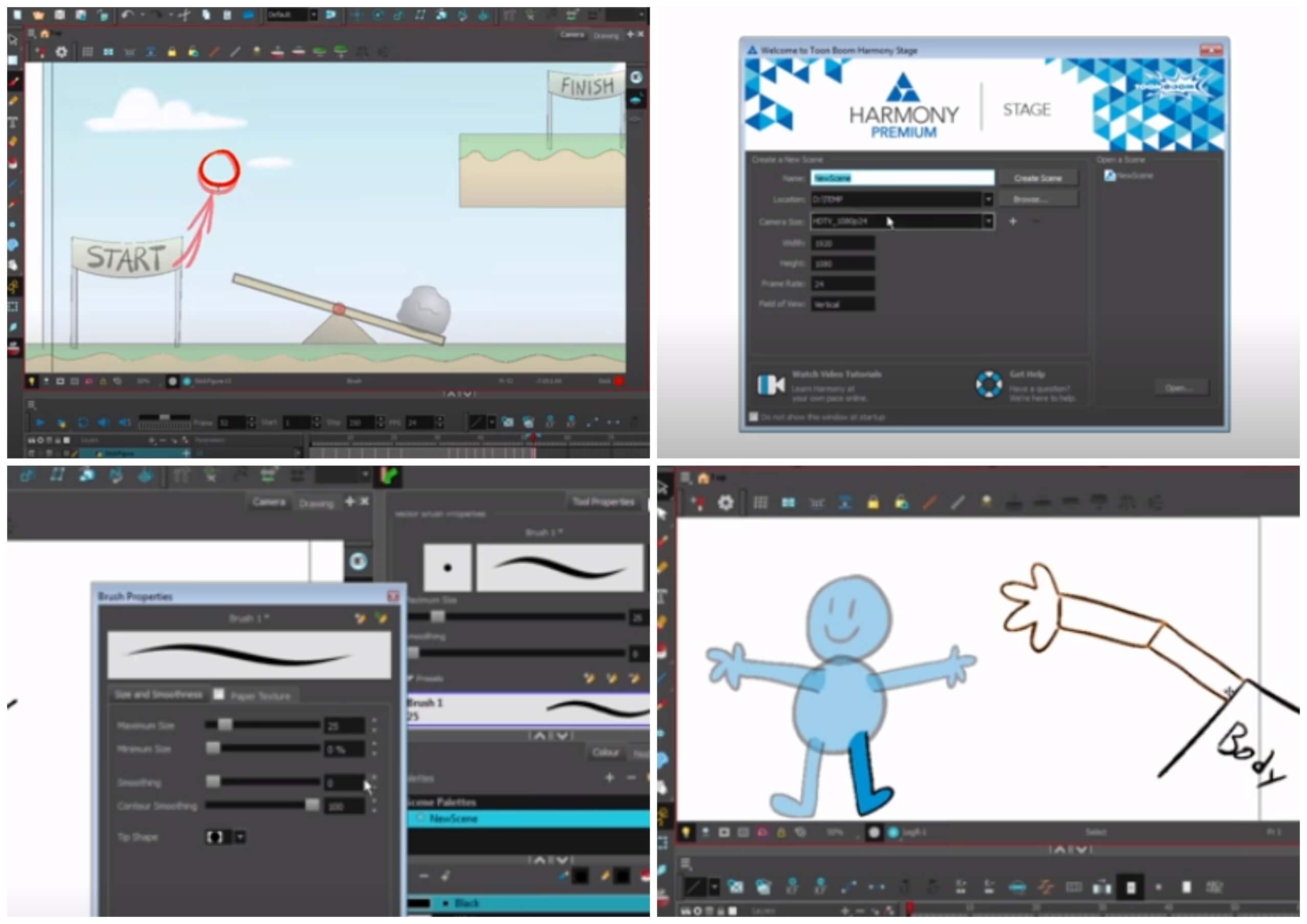Switch to the Drawing tab above the seesaw scene
The width and height of the screenshot is (1307, 924).
point(606,36)
